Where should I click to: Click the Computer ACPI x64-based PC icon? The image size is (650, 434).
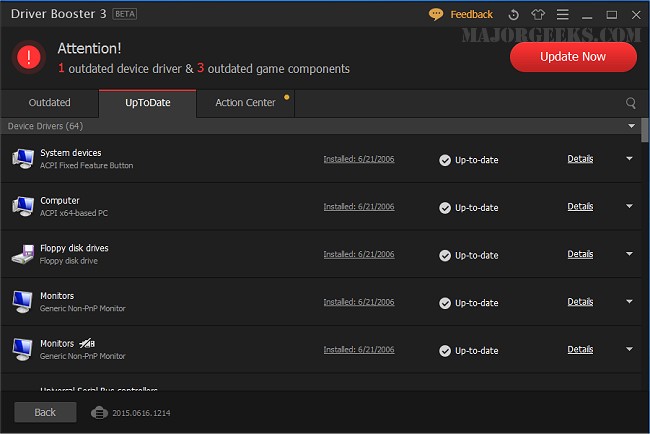point(23,206)
